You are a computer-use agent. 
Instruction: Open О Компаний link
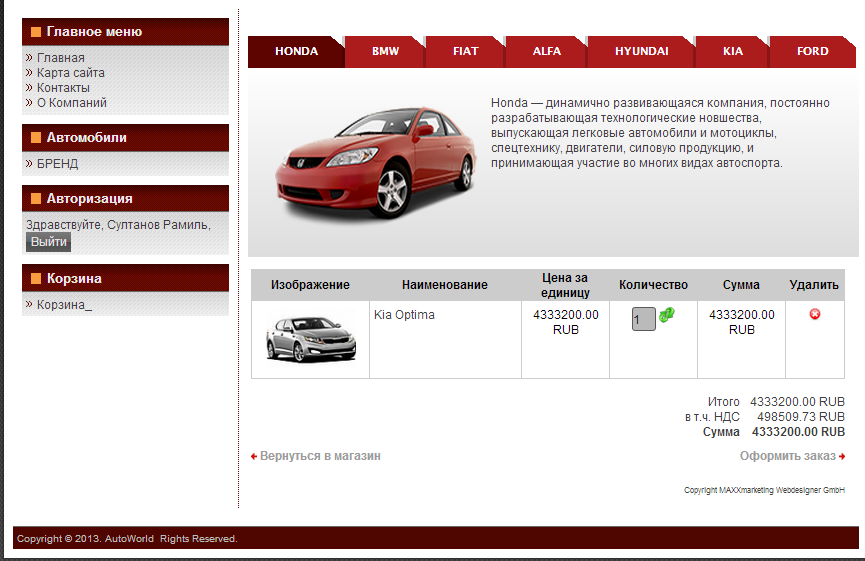72,103
